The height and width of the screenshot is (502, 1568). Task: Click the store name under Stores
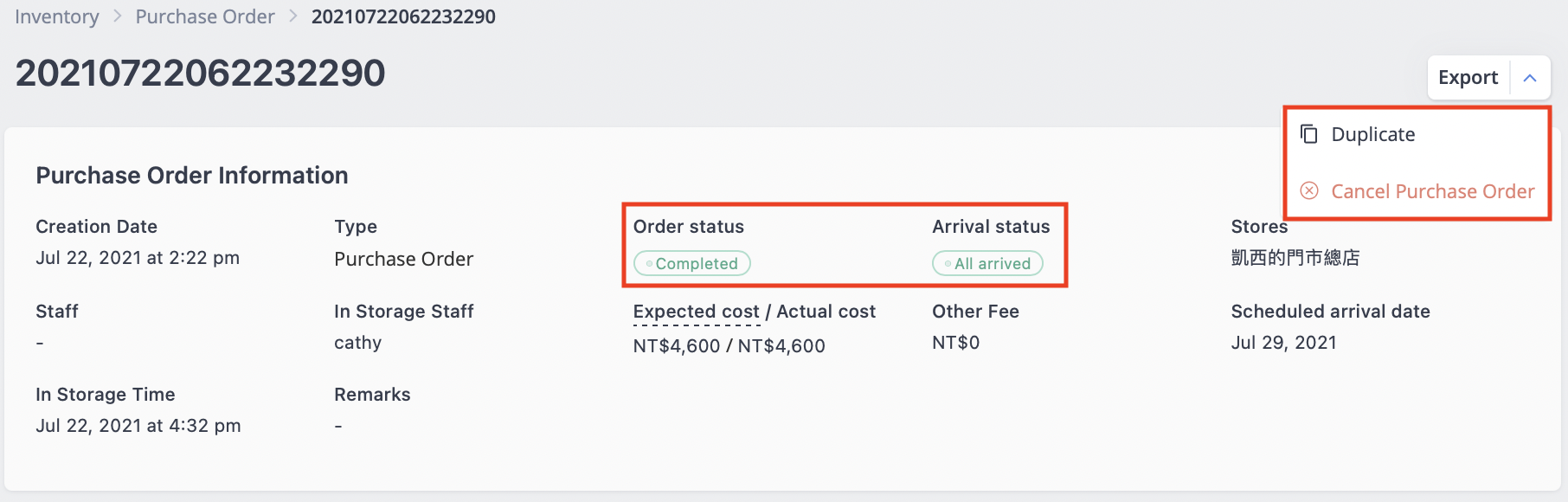(x=1295, y=258)
